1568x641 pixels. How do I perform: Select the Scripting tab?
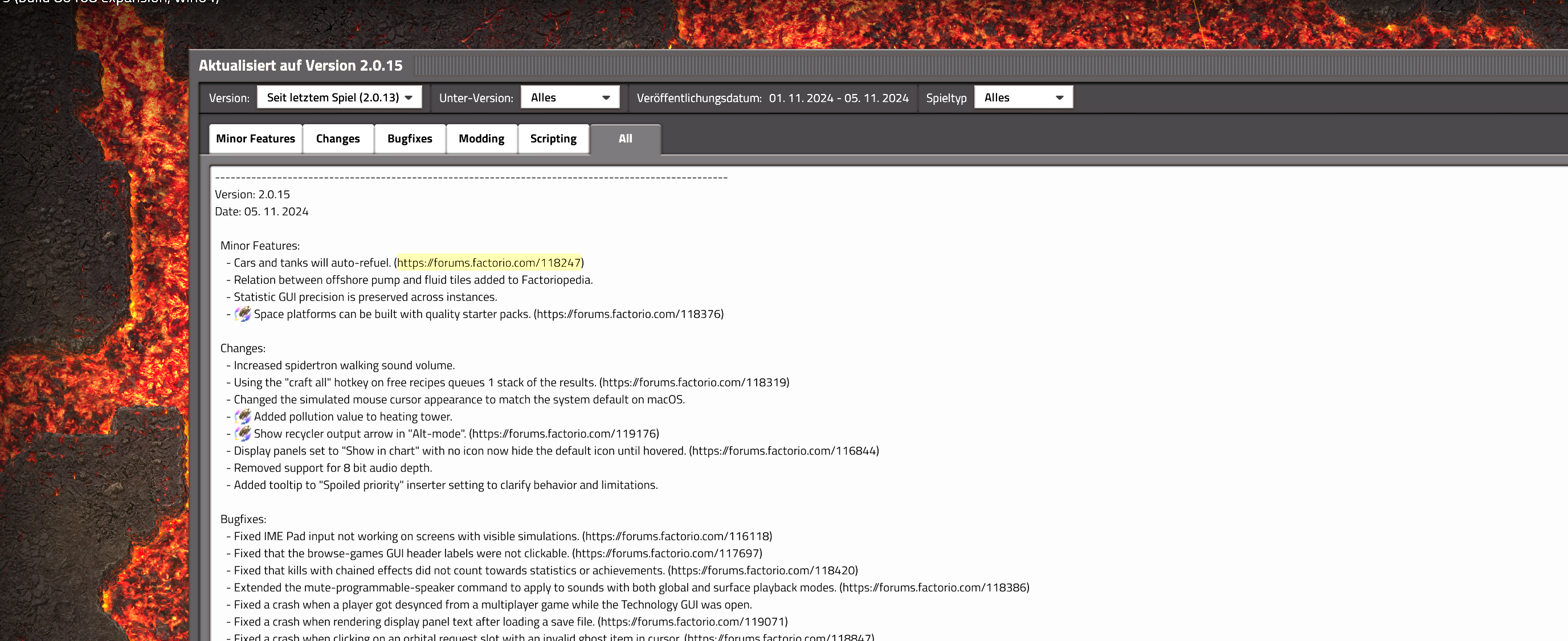pyautogui.click(x=553, y=139)
